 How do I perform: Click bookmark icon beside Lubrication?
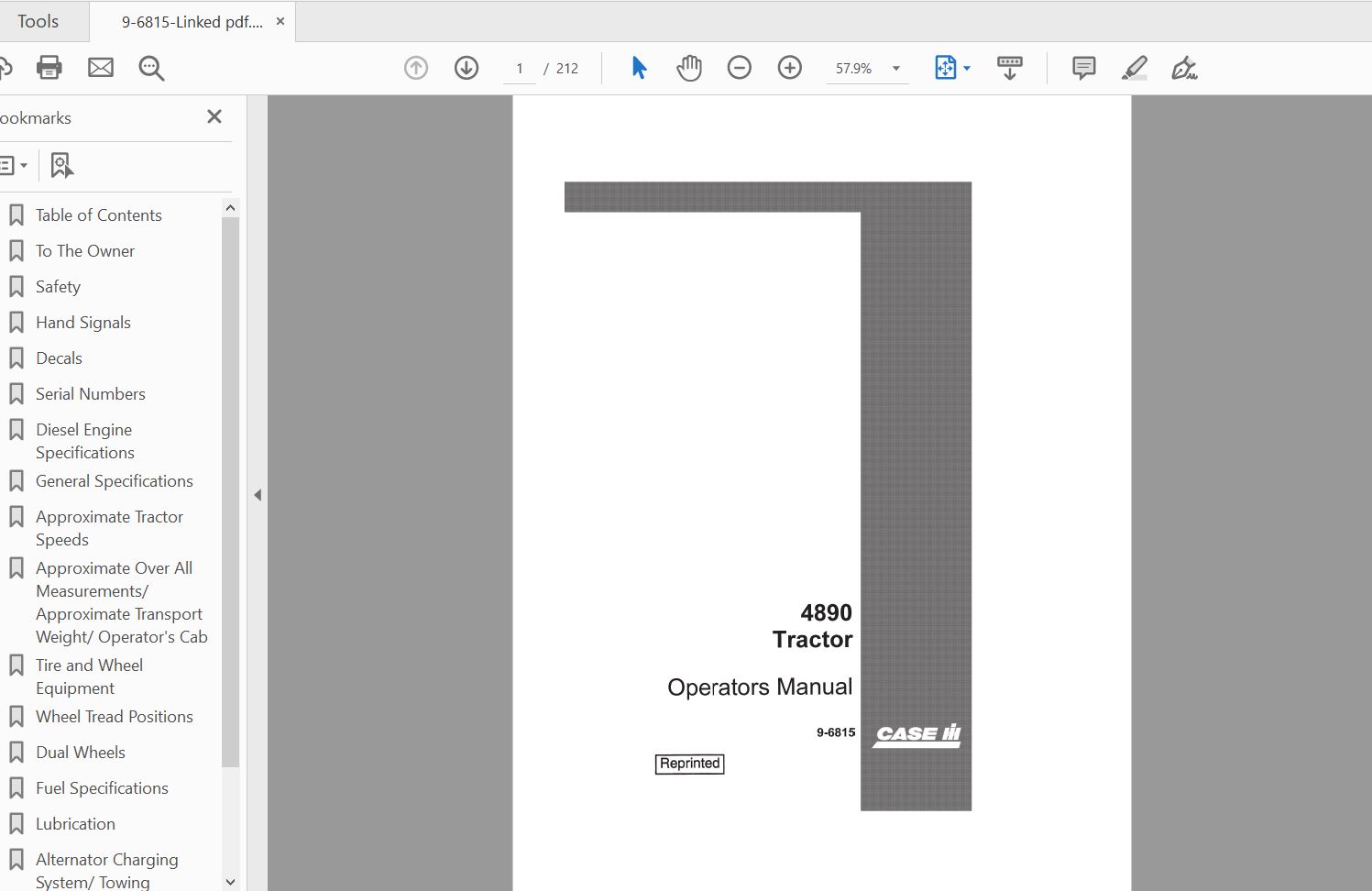tap(16, 824)
